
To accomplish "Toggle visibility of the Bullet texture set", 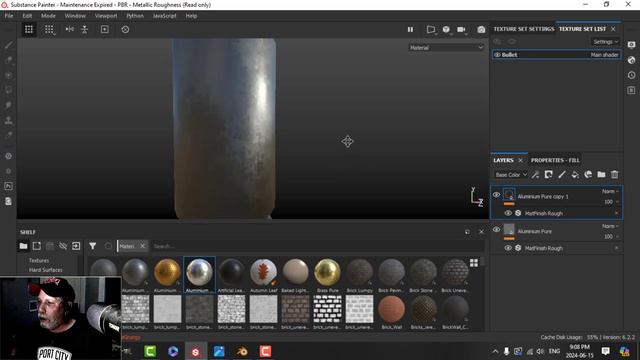I will 497,55.
